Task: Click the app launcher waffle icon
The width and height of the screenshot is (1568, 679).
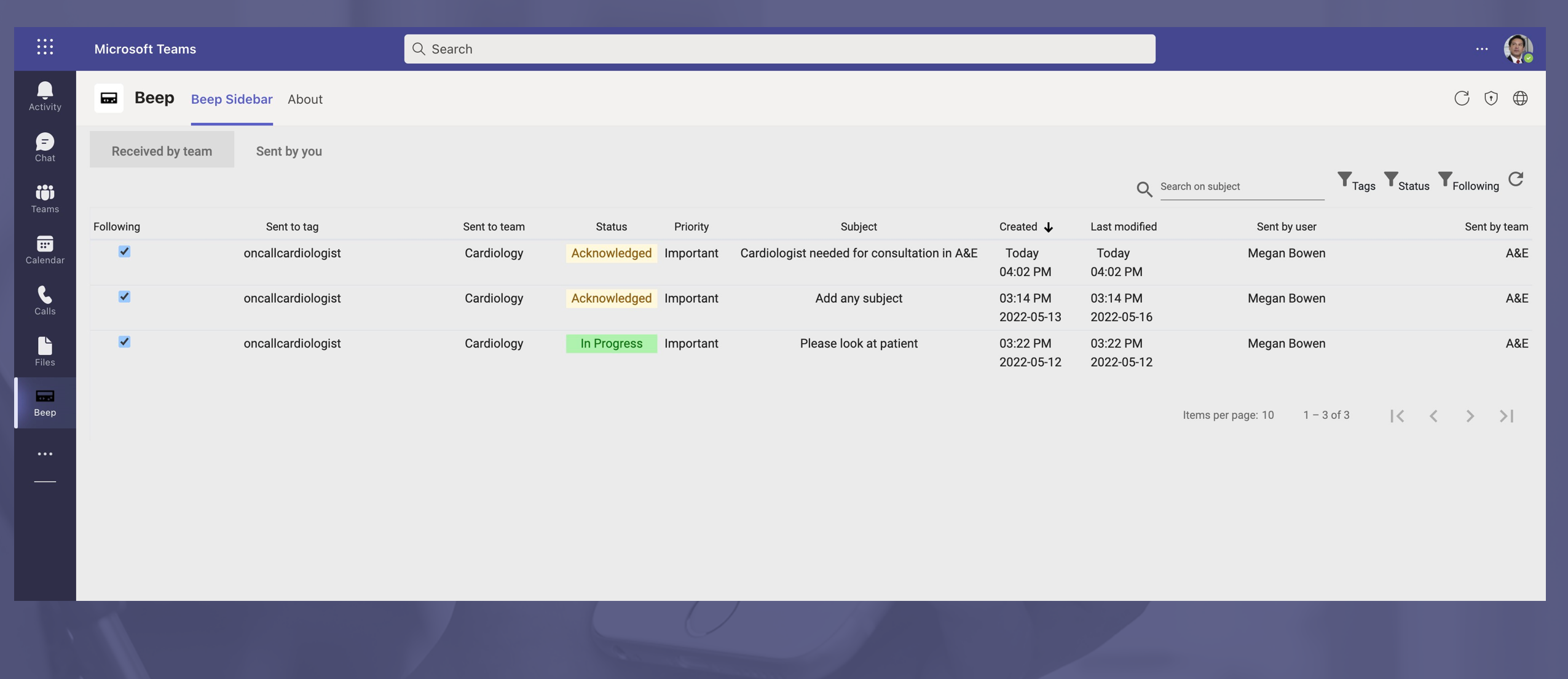Action: click(x=45, y=47)
